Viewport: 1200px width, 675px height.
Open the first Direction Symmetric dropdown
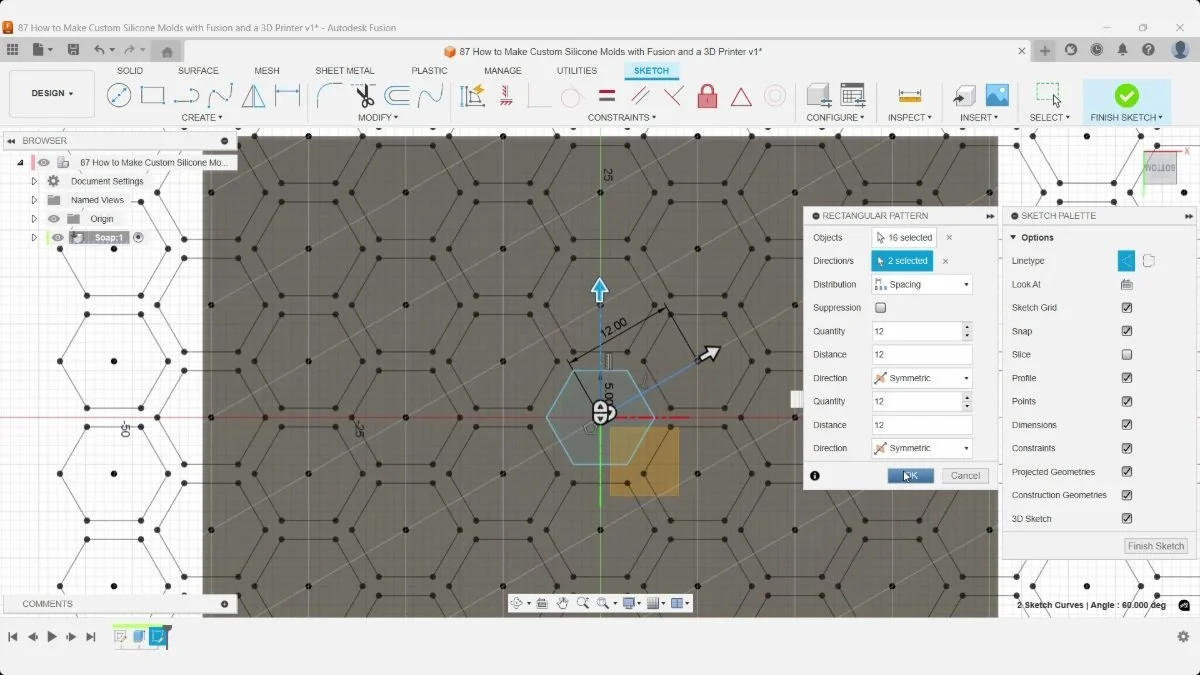coord(921,378)
